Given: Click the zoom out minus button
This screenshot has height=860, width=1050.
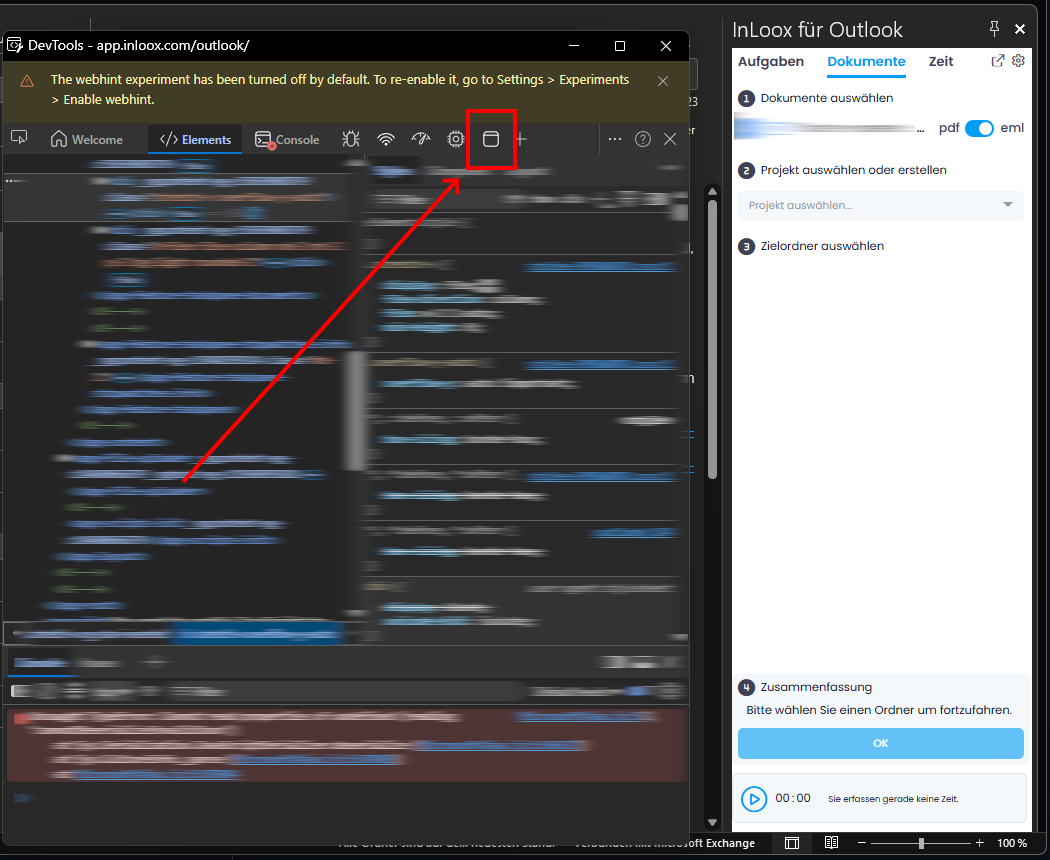Looking at the screenshot, I should coord(862,843).
